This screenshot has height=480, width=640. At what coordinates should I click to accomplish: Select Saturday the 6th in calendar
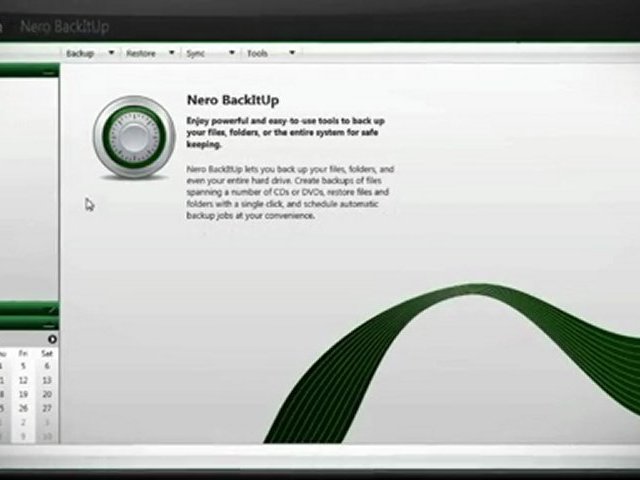click(47, 367)
